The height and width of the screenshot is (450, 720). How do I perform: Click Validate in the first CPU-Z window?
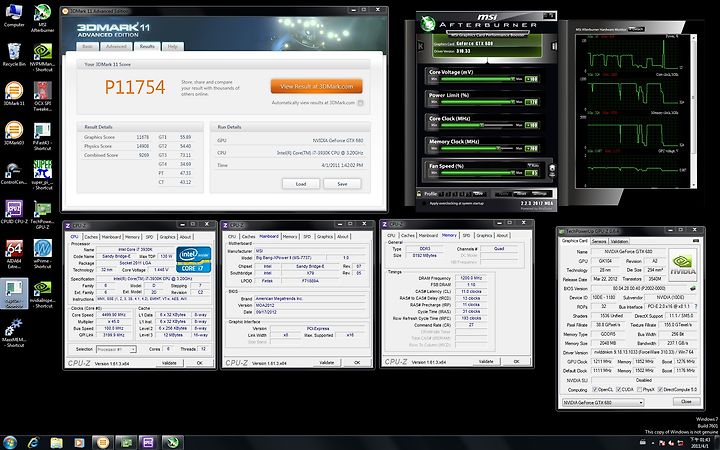(169, 363)
